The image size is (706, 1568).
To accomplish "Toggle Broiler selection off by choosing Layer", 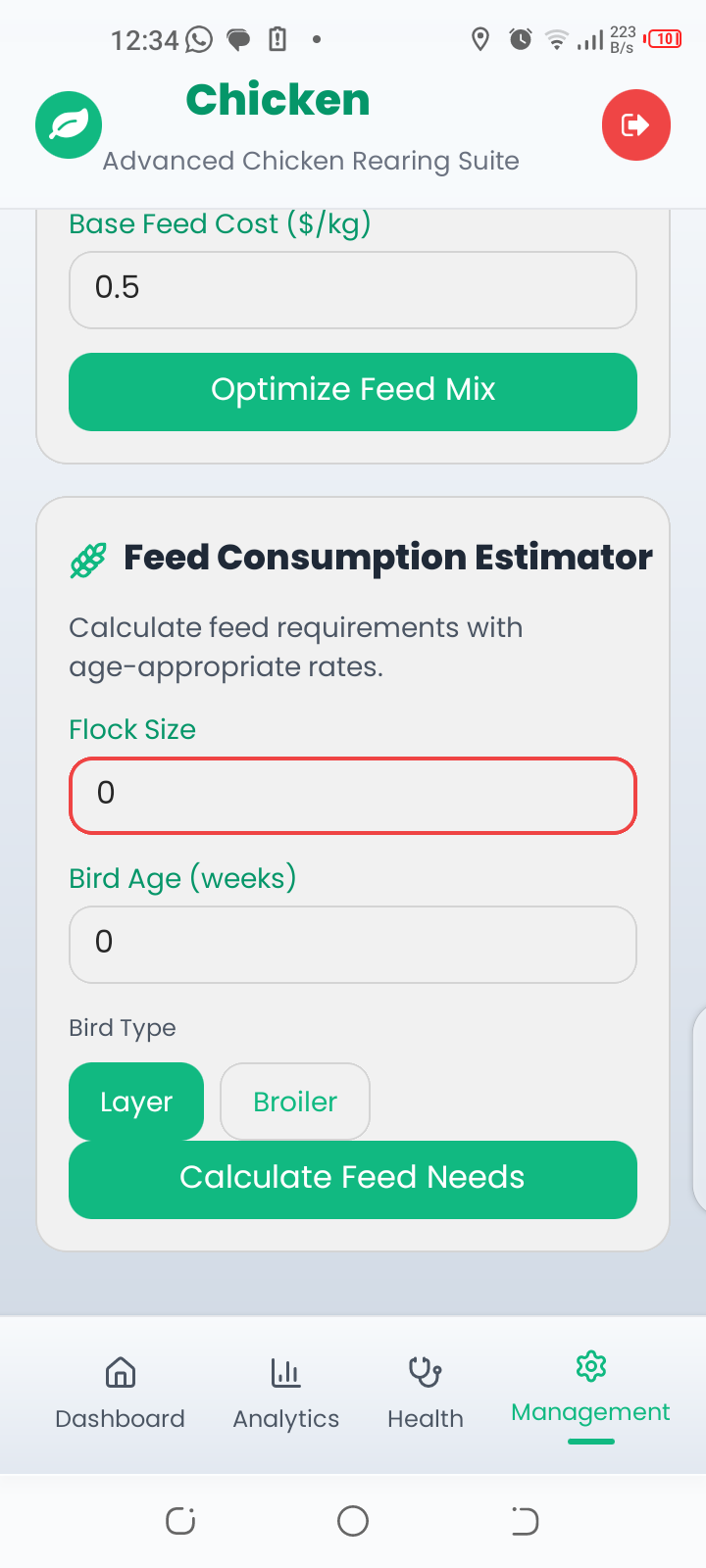I will (x=136, y=1102).
